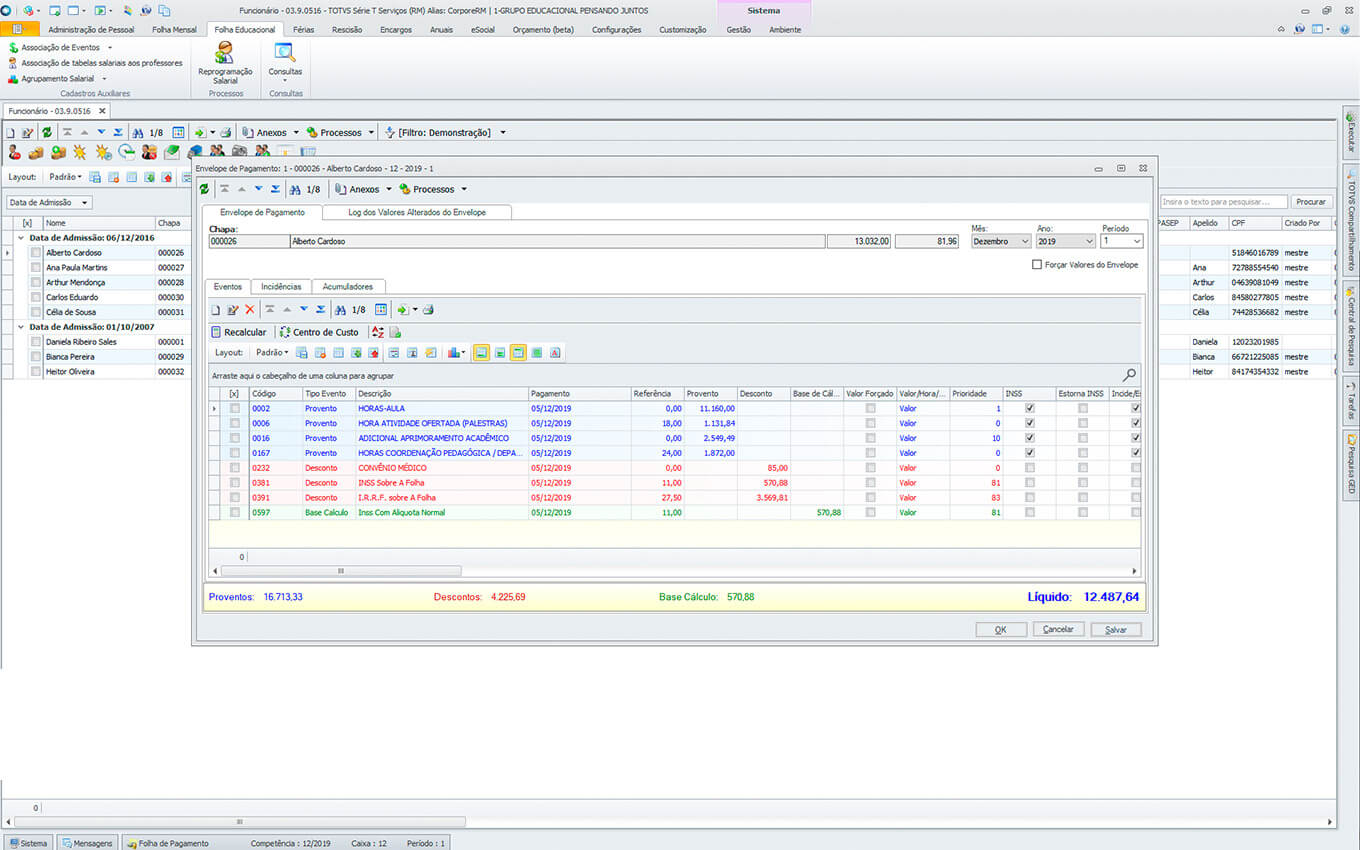
Task: Enable Forçar Valores do Envelope checkbox
Action: coord(1037,265)
